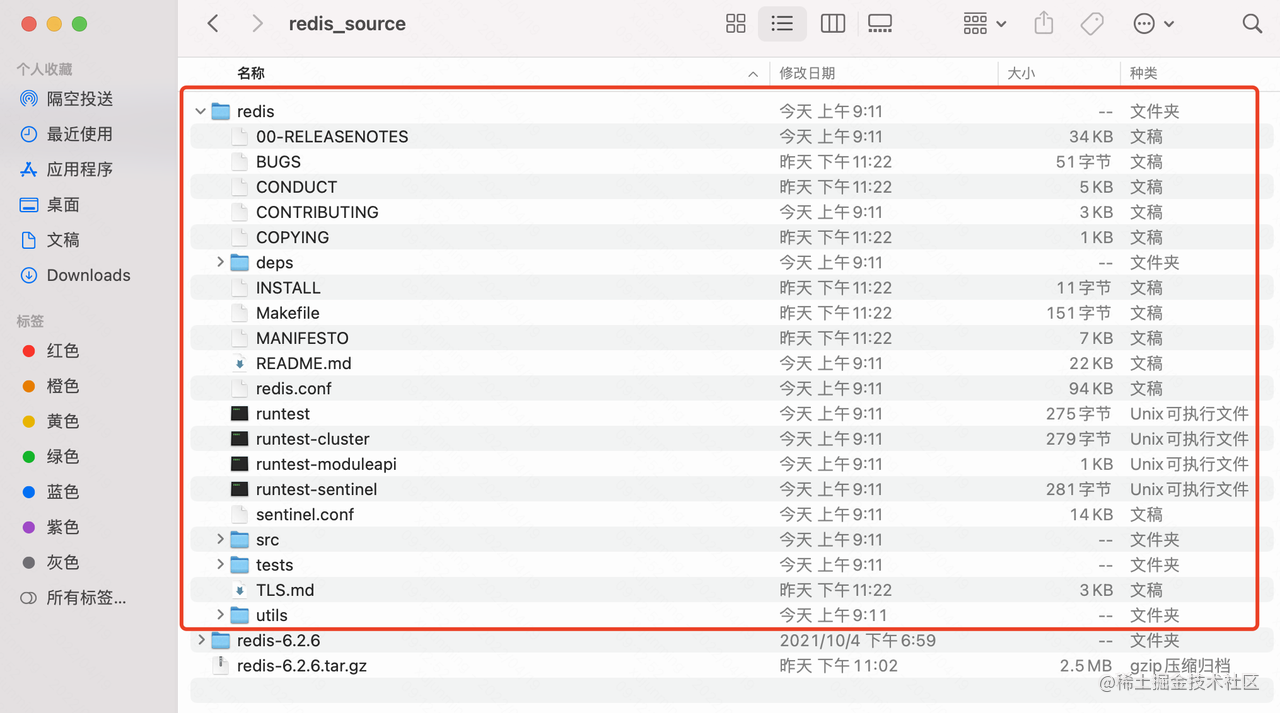Select the runtest-sentinel executable icon
Viewport: 1280px width, 713px height.
click(239, 489)
